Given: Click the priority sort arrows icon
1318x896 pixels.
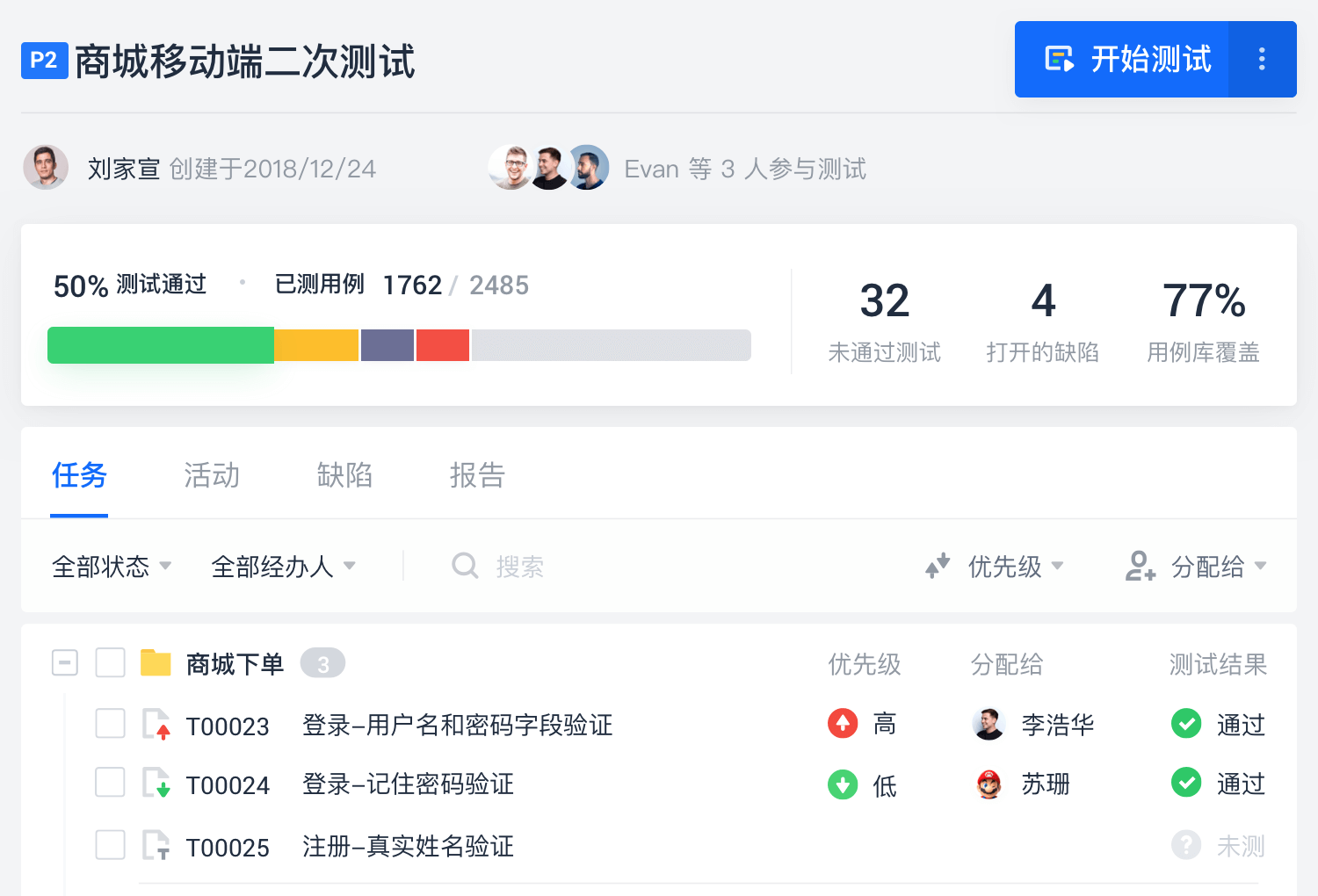Looking at the screenshot, I should click(x=938, y=566).
